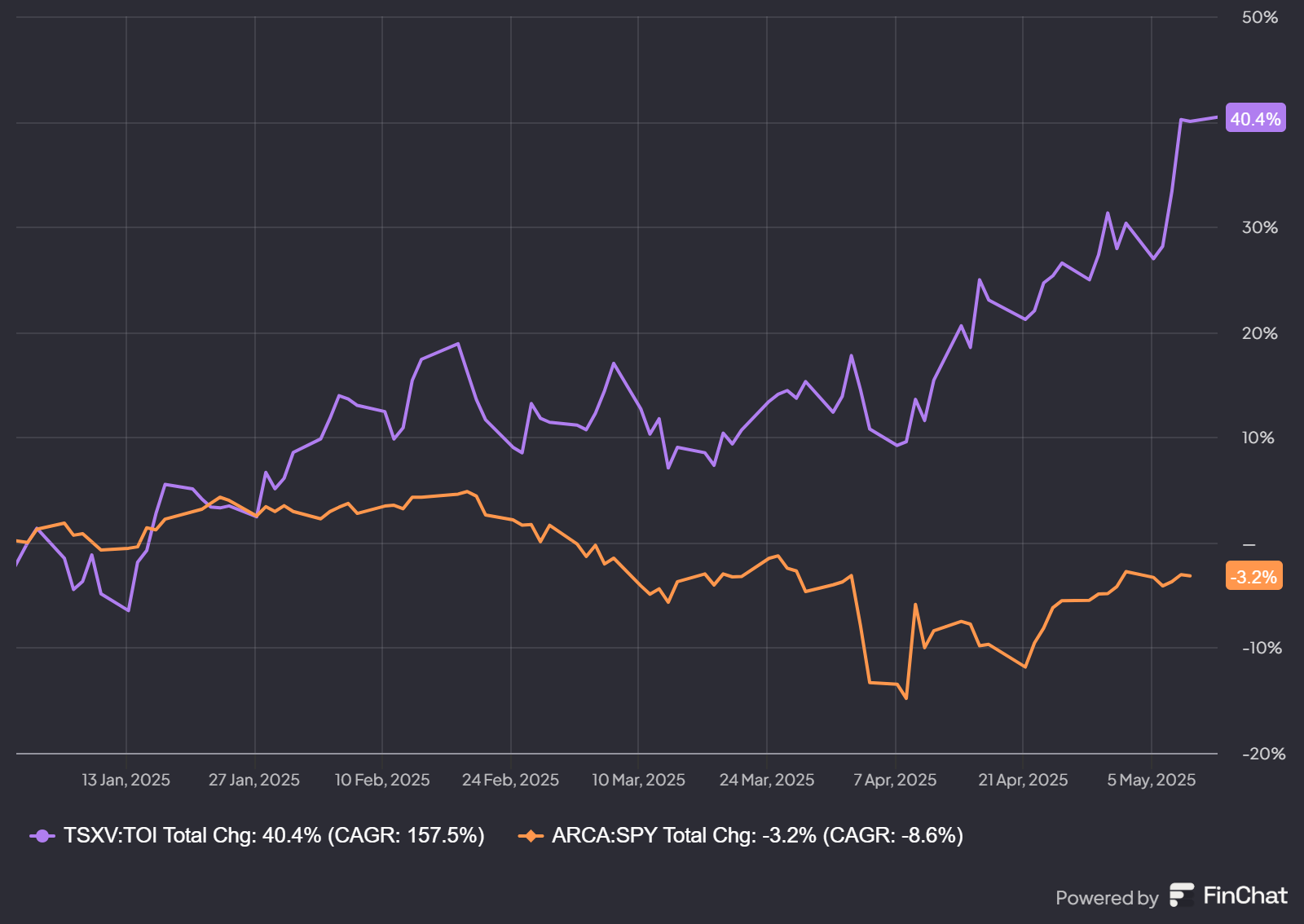Click the 30% y-axis label
This screenshot has height=924, width=1304.
tap(1259, 227)
